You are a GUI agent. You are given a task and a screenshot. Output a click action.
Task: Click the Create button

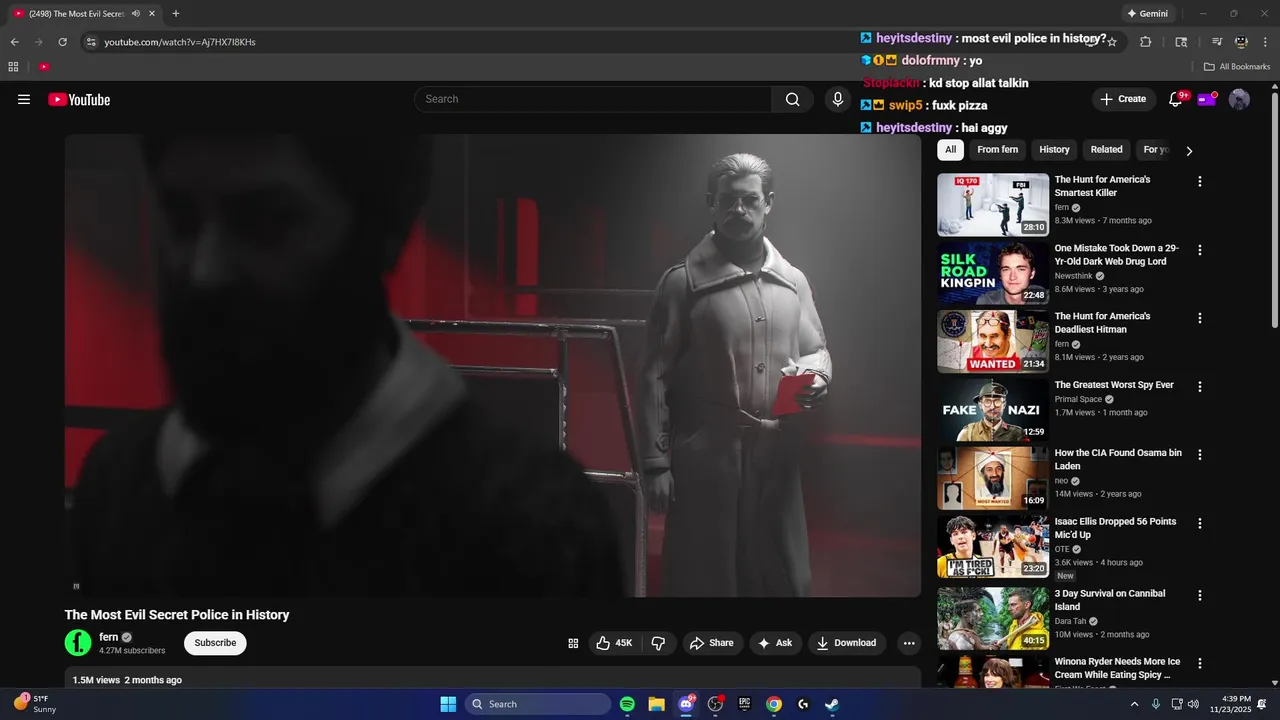1123,99
